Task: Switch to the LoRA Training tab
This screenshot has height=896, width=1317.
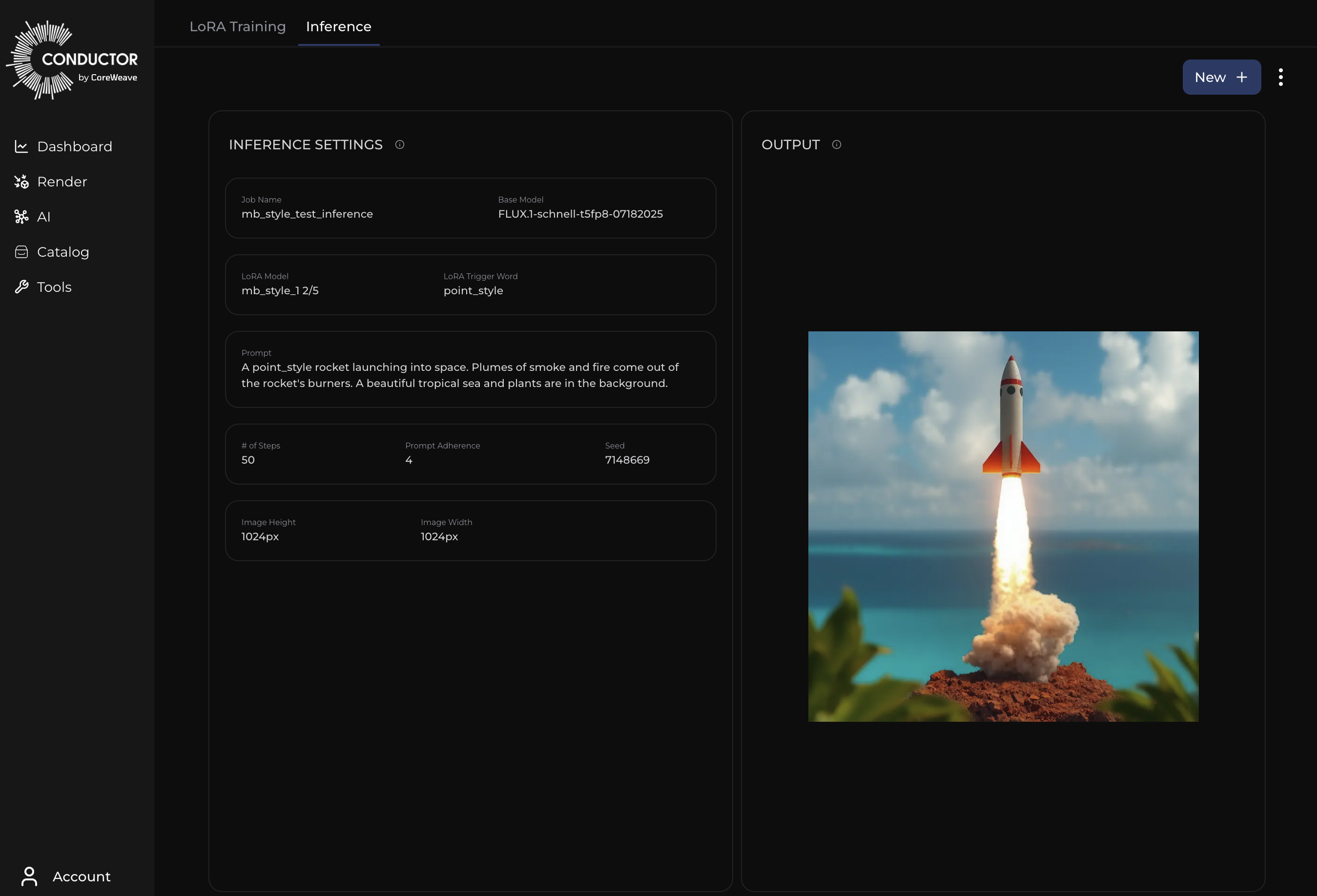Action: [x=237, y=27]
